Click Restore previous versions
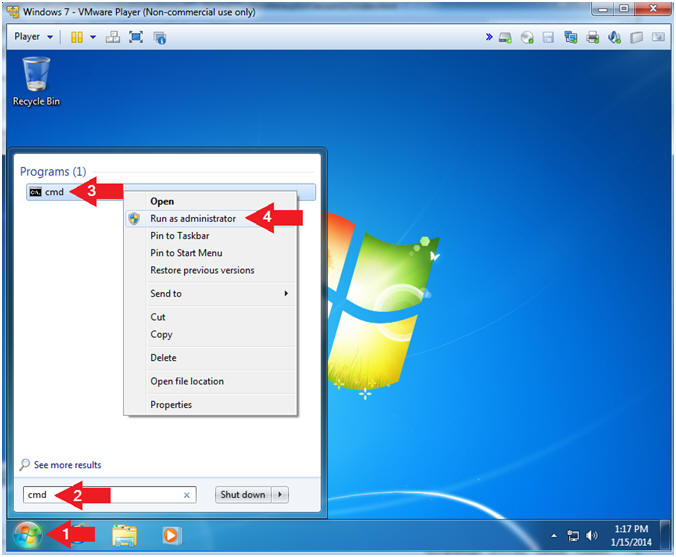The image size is (676, 557). point(202,270)
